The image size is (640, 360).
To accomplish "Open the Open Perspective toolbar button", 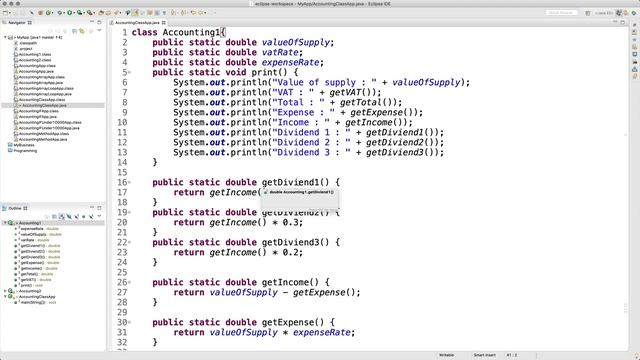I will pyautogui.click(x=588, y=13).
